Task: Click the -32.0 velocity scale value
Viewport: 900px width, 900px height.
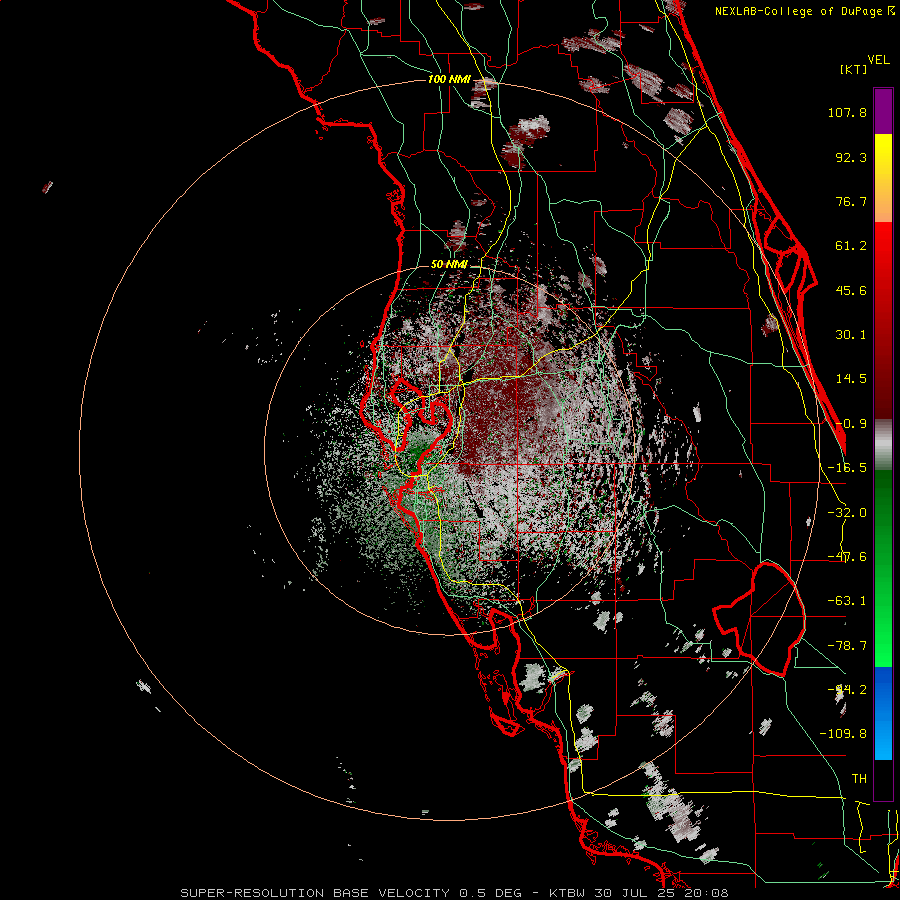Action: (x=847, y=513)
